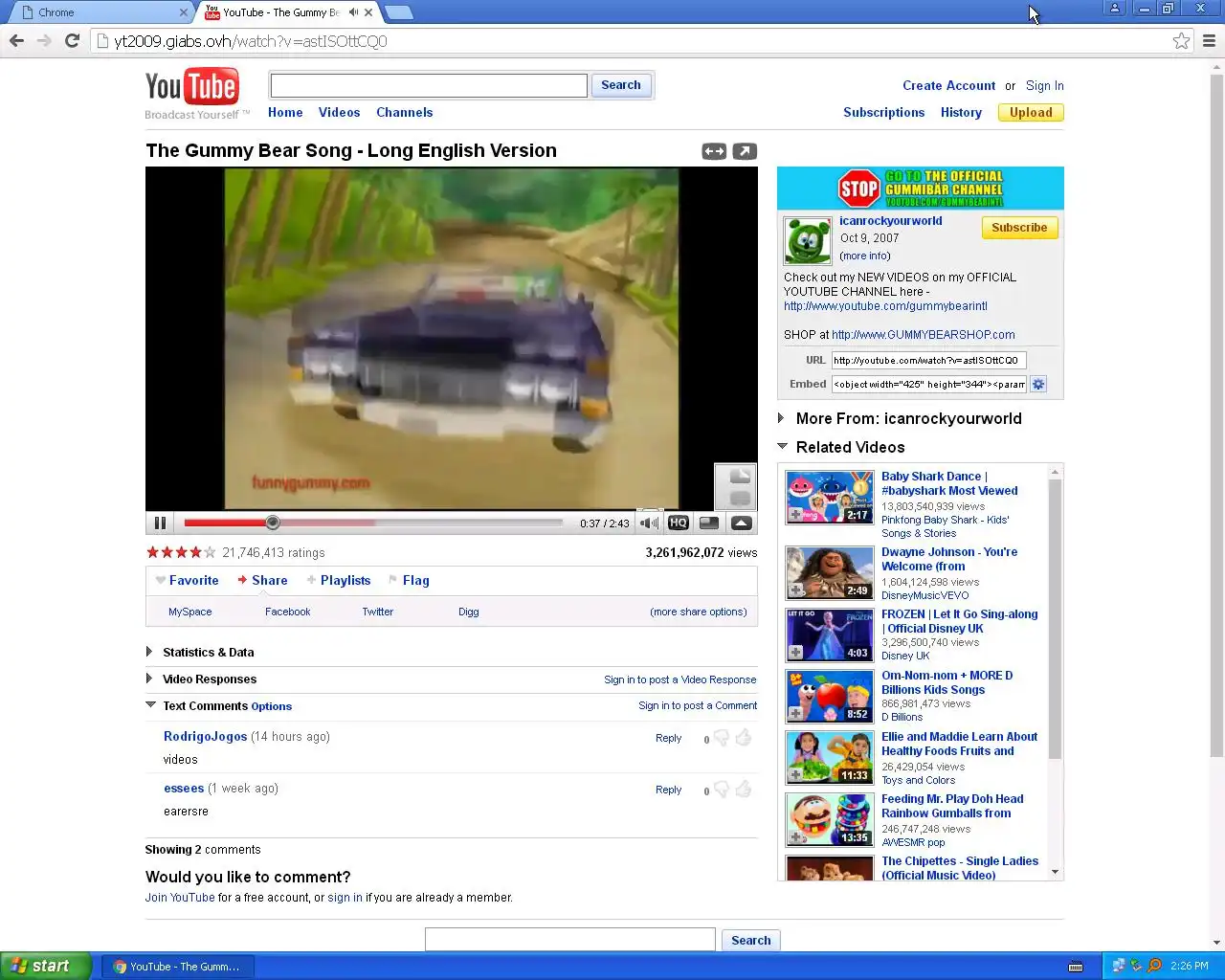Reload the page in Chrome
Viewport: 1225px width, 980px height.
tap(72, 41)
